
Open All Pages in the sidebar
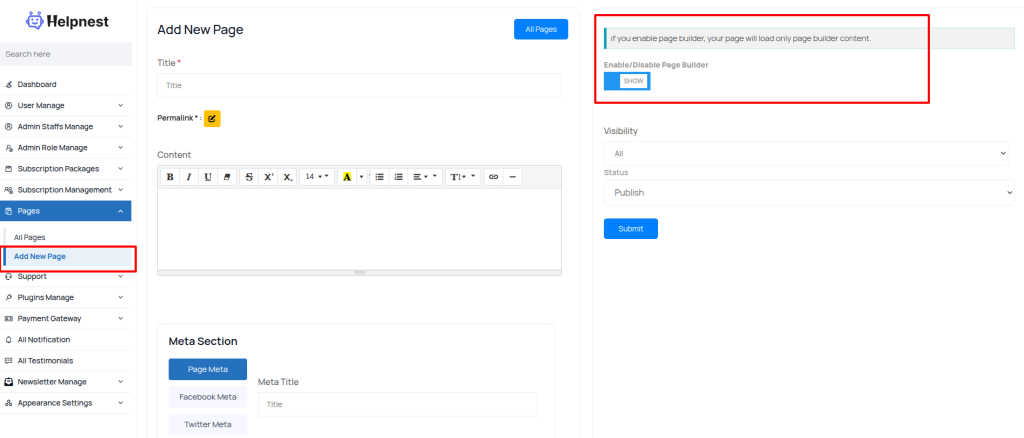pos(30,237)
